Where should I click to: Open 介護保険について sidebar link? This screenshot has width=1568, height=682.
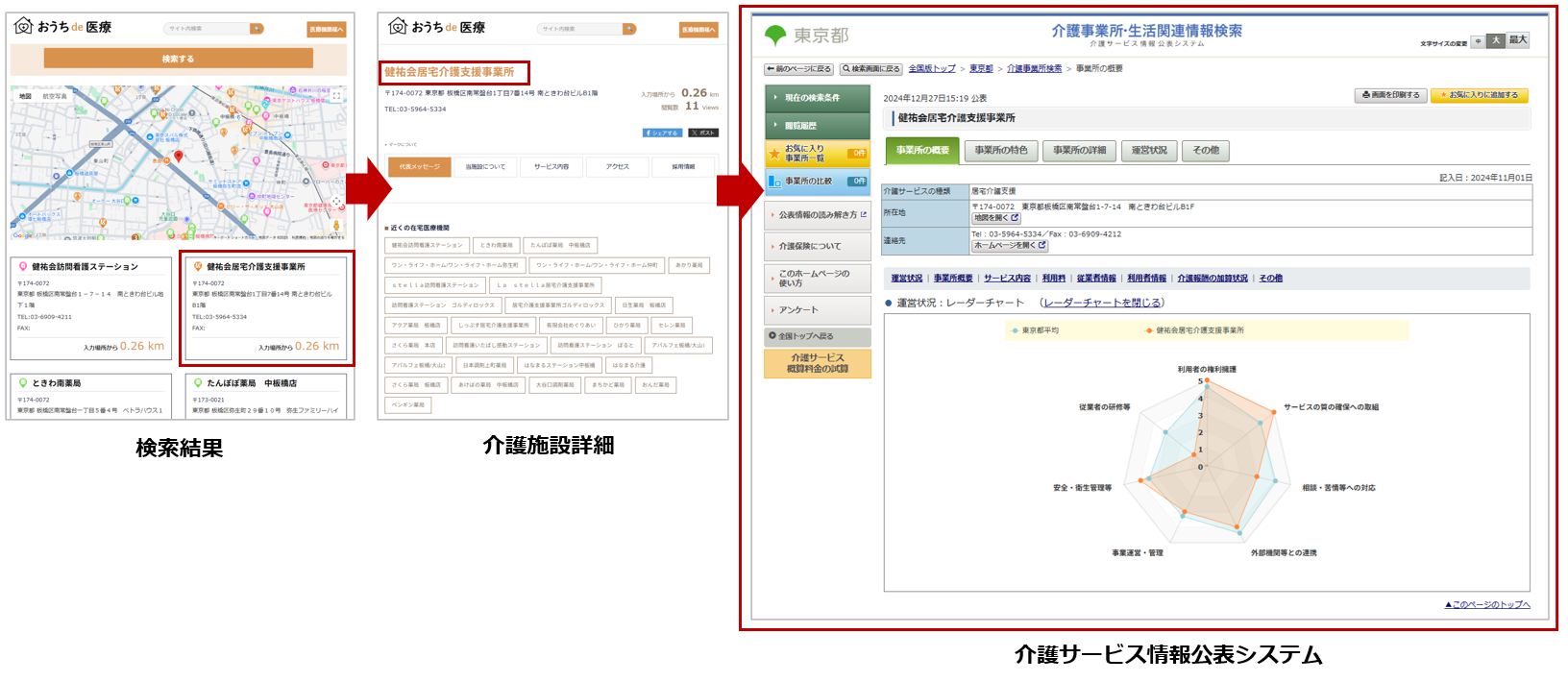tap(818, 247)
